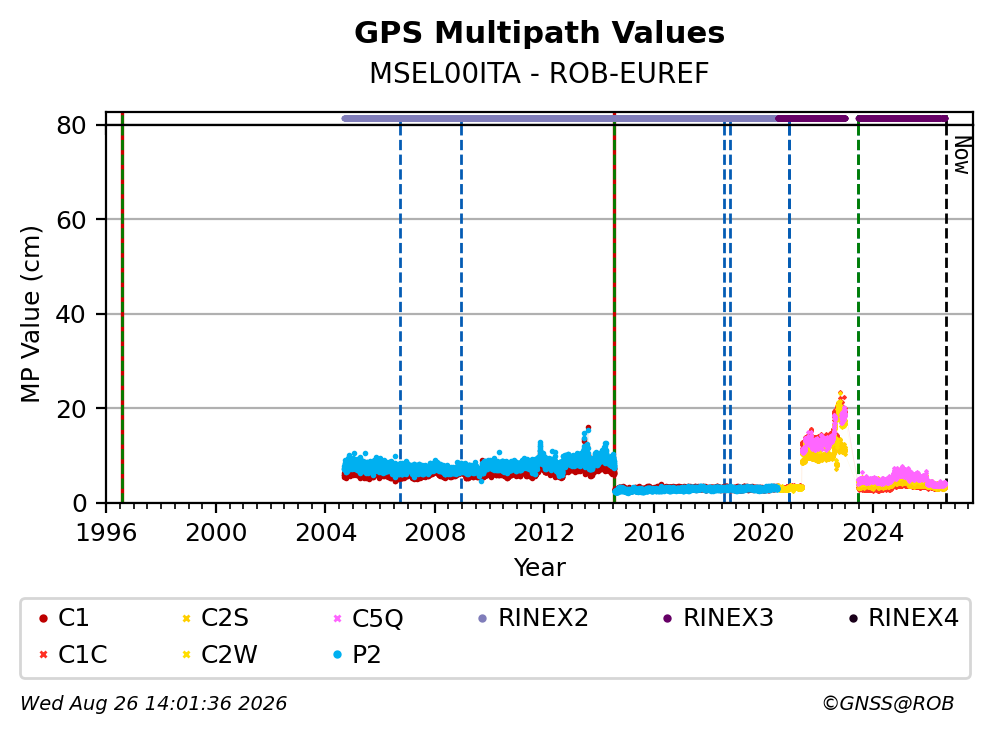Click the red-green vertical line at 2014
This screenshot has width=992, height=734.
click(x=614, y=308)
